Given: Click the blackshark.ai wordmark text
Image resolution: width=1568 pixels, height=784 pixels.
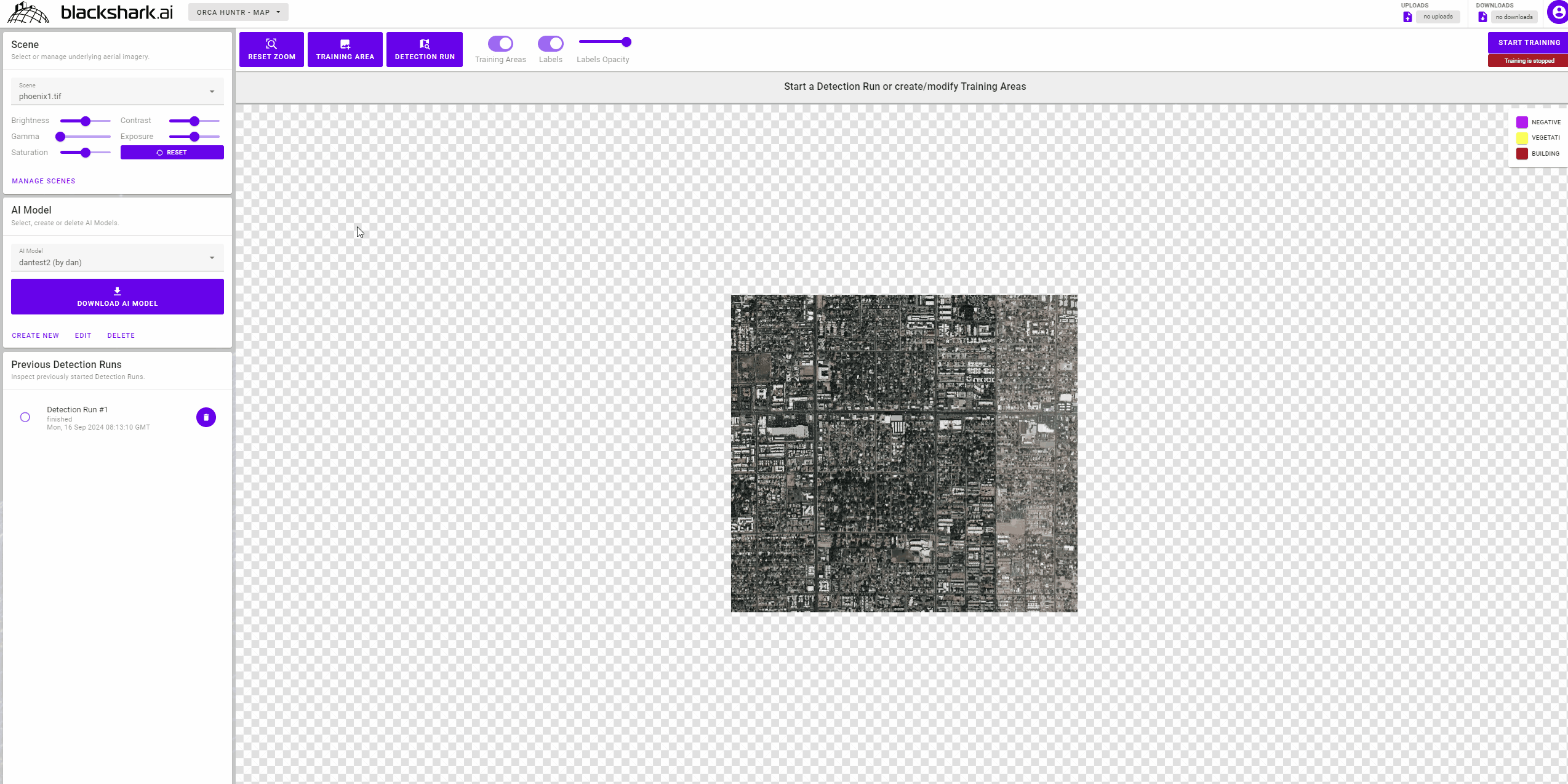Looking at the screenshot, I should (x=117, y=12).
